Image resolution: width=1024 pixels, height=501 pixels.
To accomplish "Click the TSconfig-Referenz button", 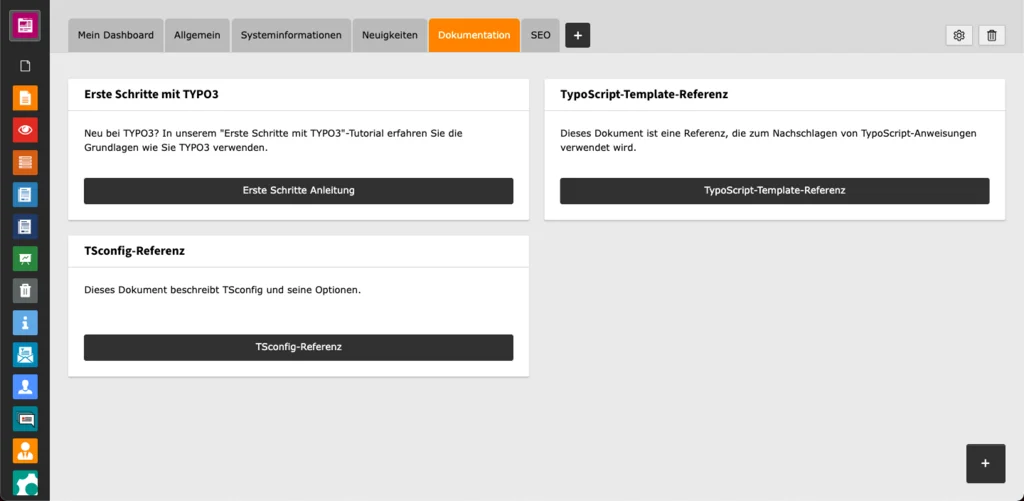I will pos(298,347).
